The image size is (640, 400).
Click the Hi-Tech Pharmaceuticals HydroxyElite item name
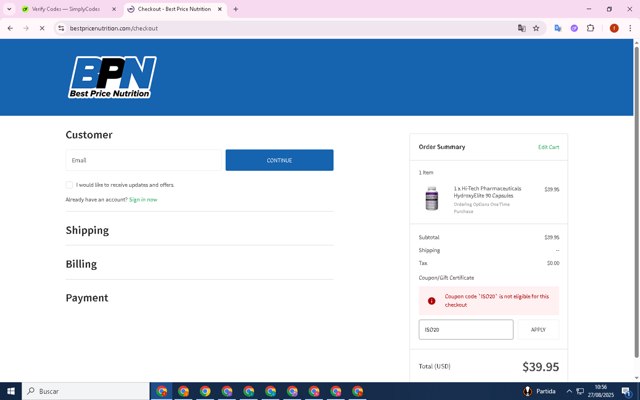[x=487, y=192]
